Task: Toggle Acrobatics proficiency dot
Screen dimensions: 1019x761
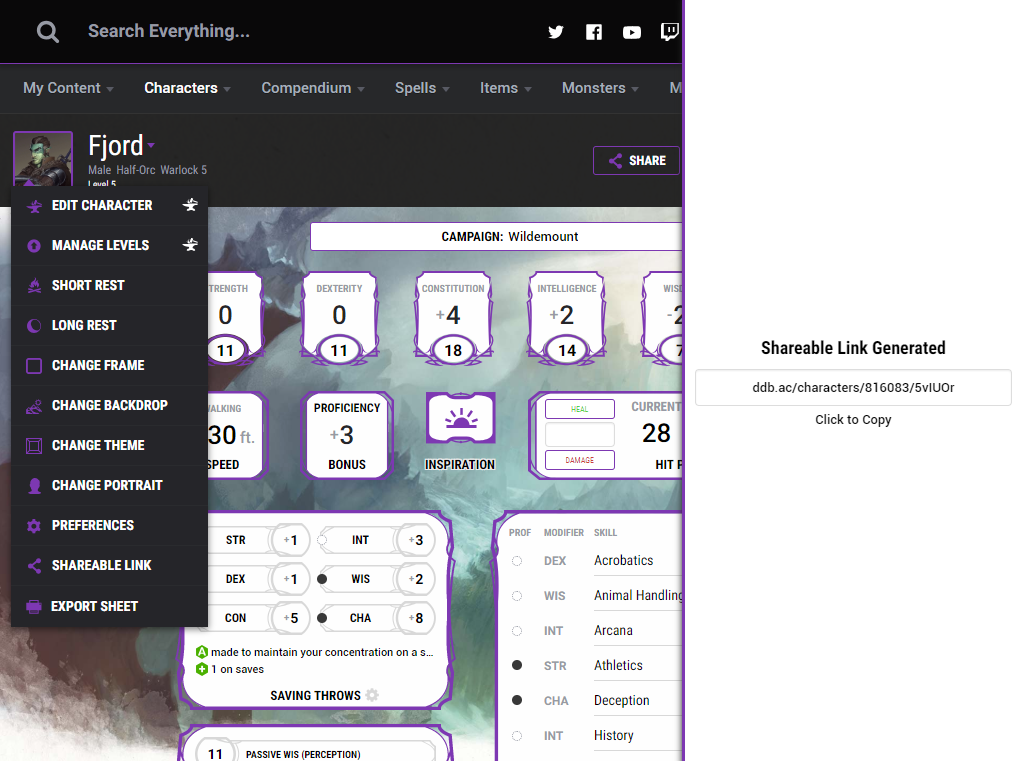Action: pos(517,561)
